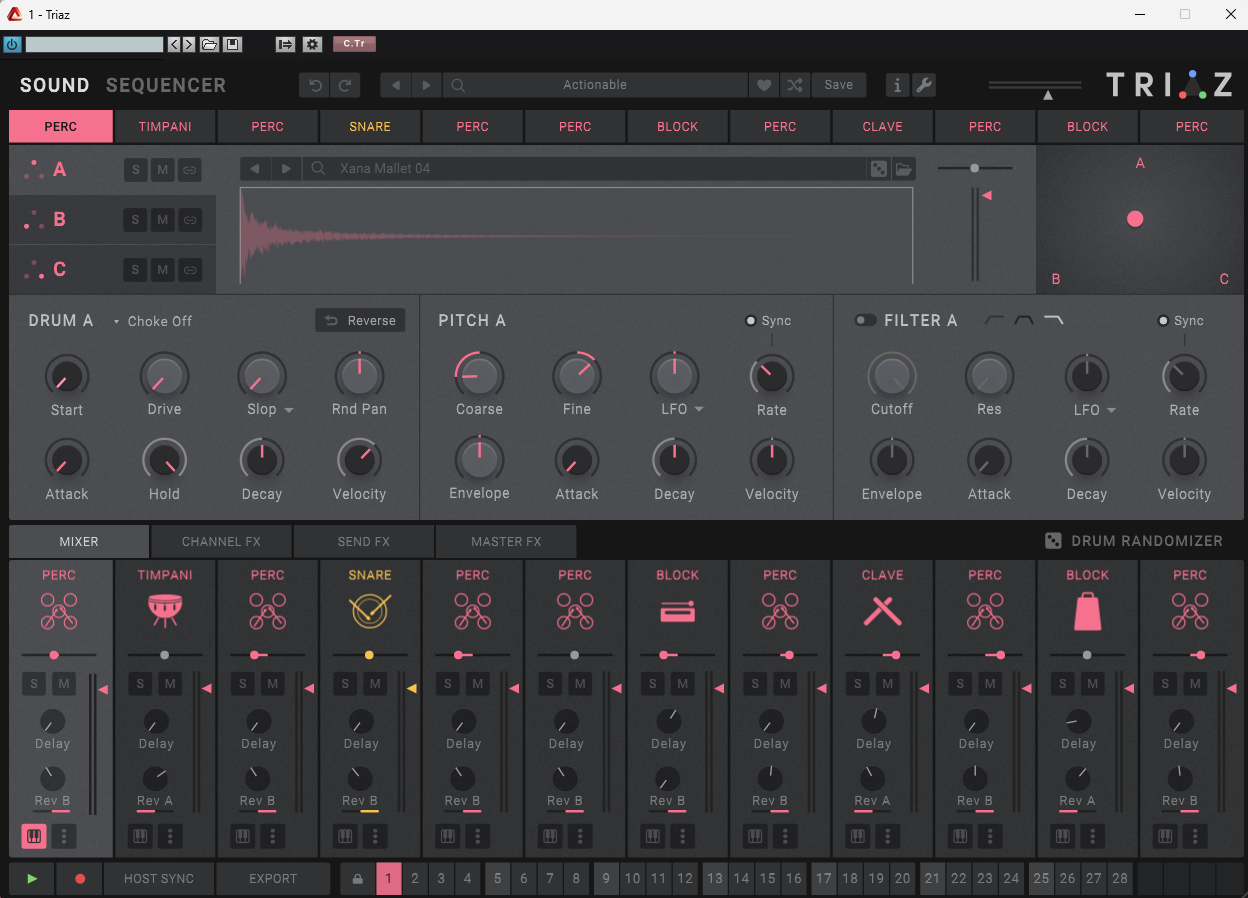This screenshot has width=1248, height=898.
Task: Click keyboard icon on SNARE channel
Action: [345, 836]
